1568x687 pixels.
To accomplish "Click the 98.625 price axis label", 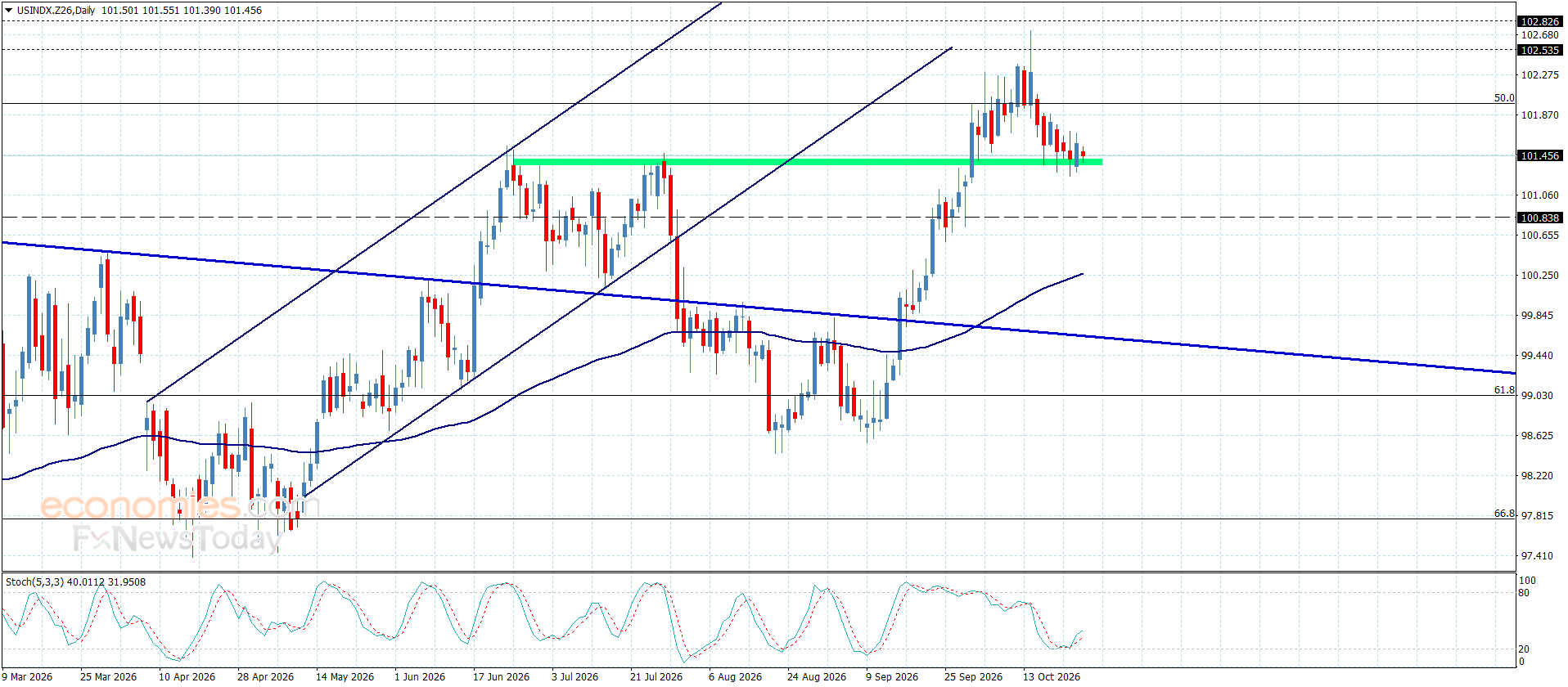I will (1537, 436).
